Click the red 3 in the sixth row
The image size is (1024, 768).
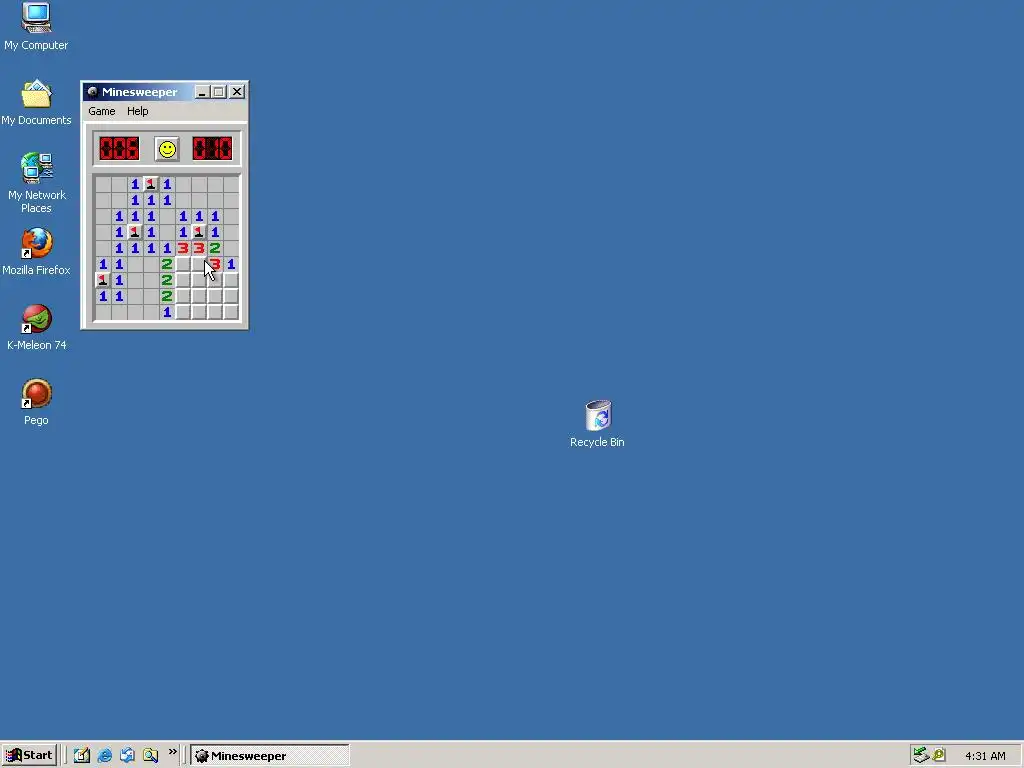(215, 264)
